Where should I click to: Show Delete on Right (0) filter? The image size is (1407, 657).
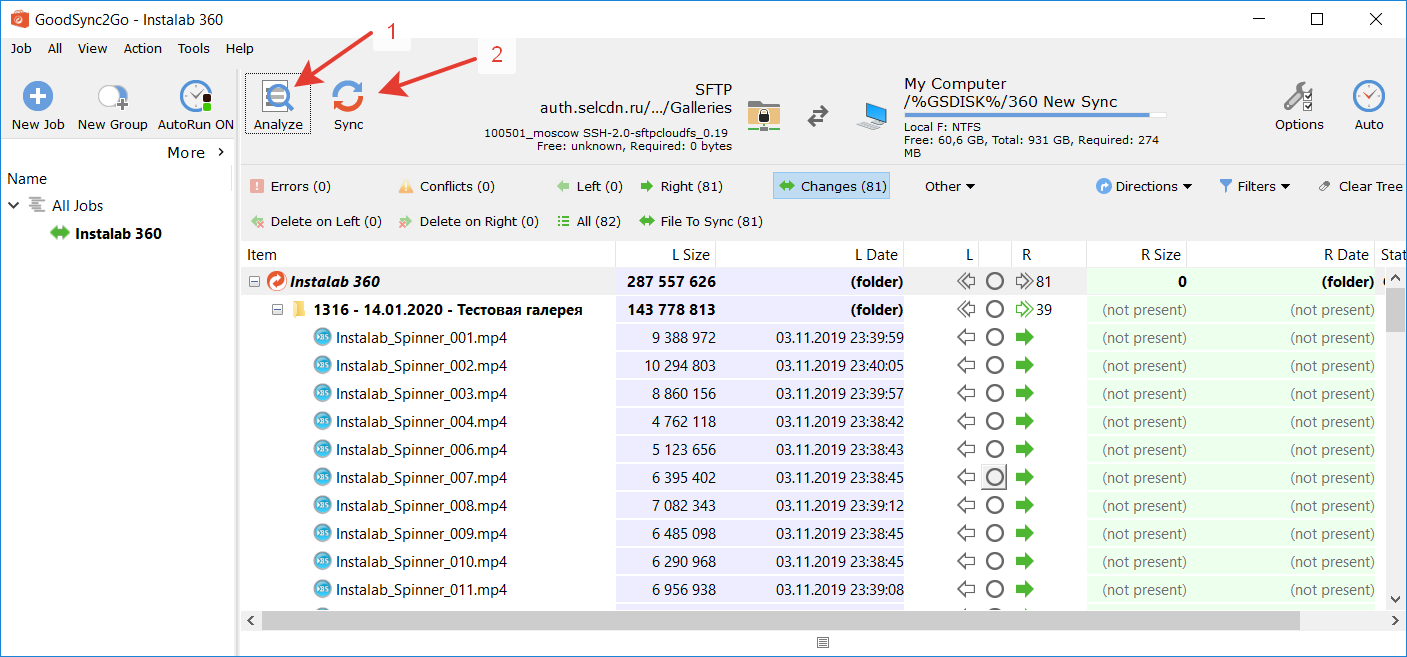[468, 221]
